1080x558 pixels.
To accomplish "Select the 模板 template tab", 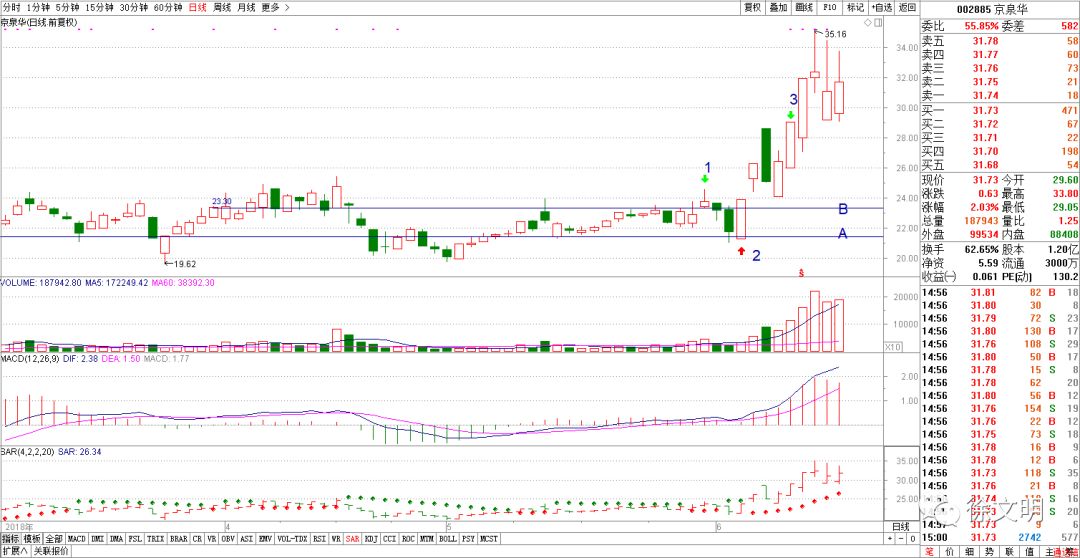I will [32, 538].
